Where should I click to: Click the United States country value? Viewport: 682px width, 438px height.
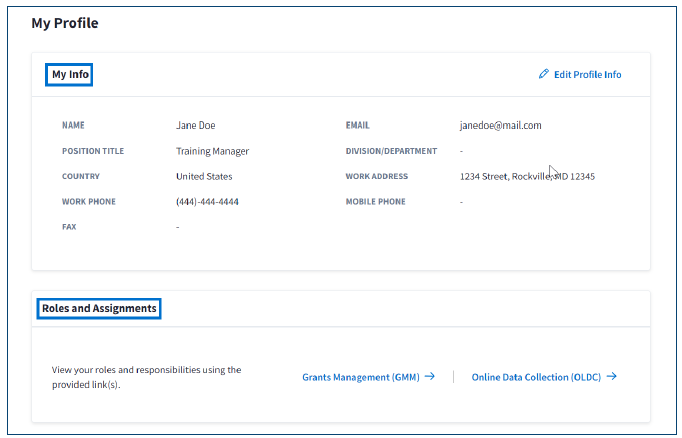point(204,176)
